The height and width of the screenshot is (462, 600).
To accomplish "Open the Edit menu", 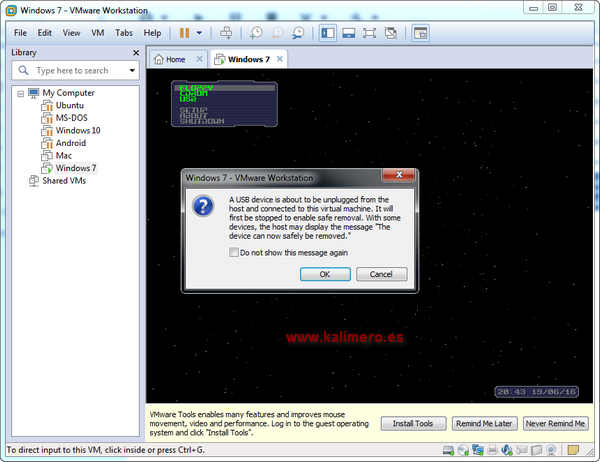I will pos(44,33).
